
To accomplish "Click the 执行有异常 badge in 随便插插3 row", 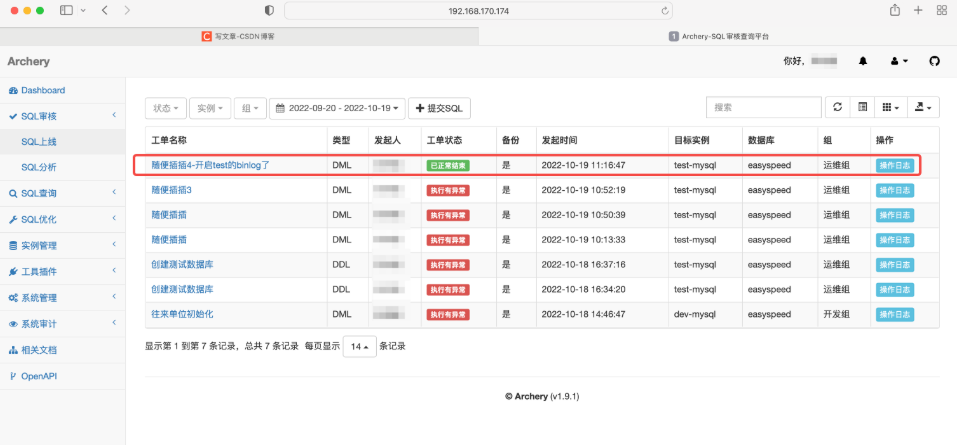I will click(448, 190).
